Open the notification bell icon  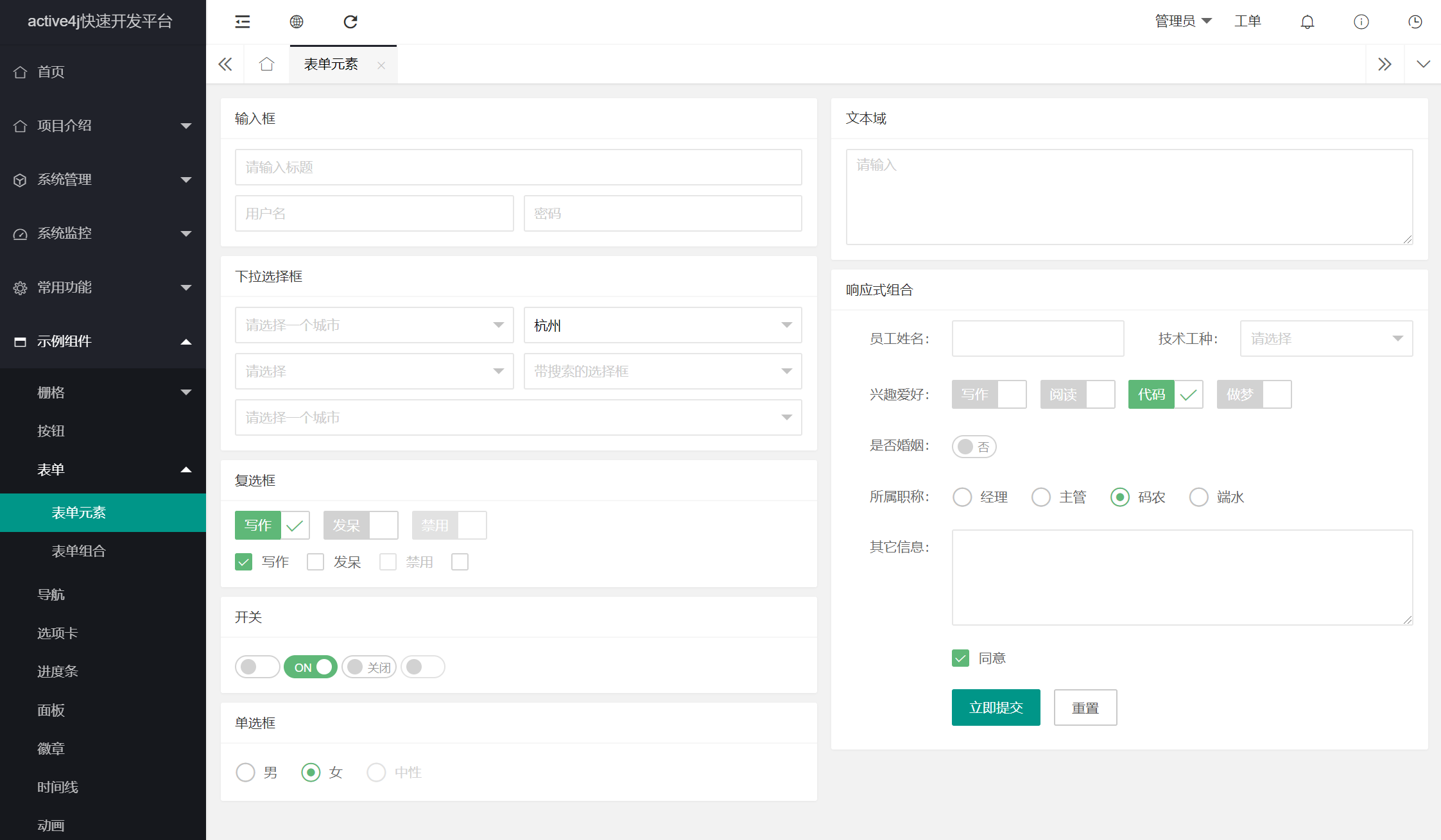coord(1307,22)
